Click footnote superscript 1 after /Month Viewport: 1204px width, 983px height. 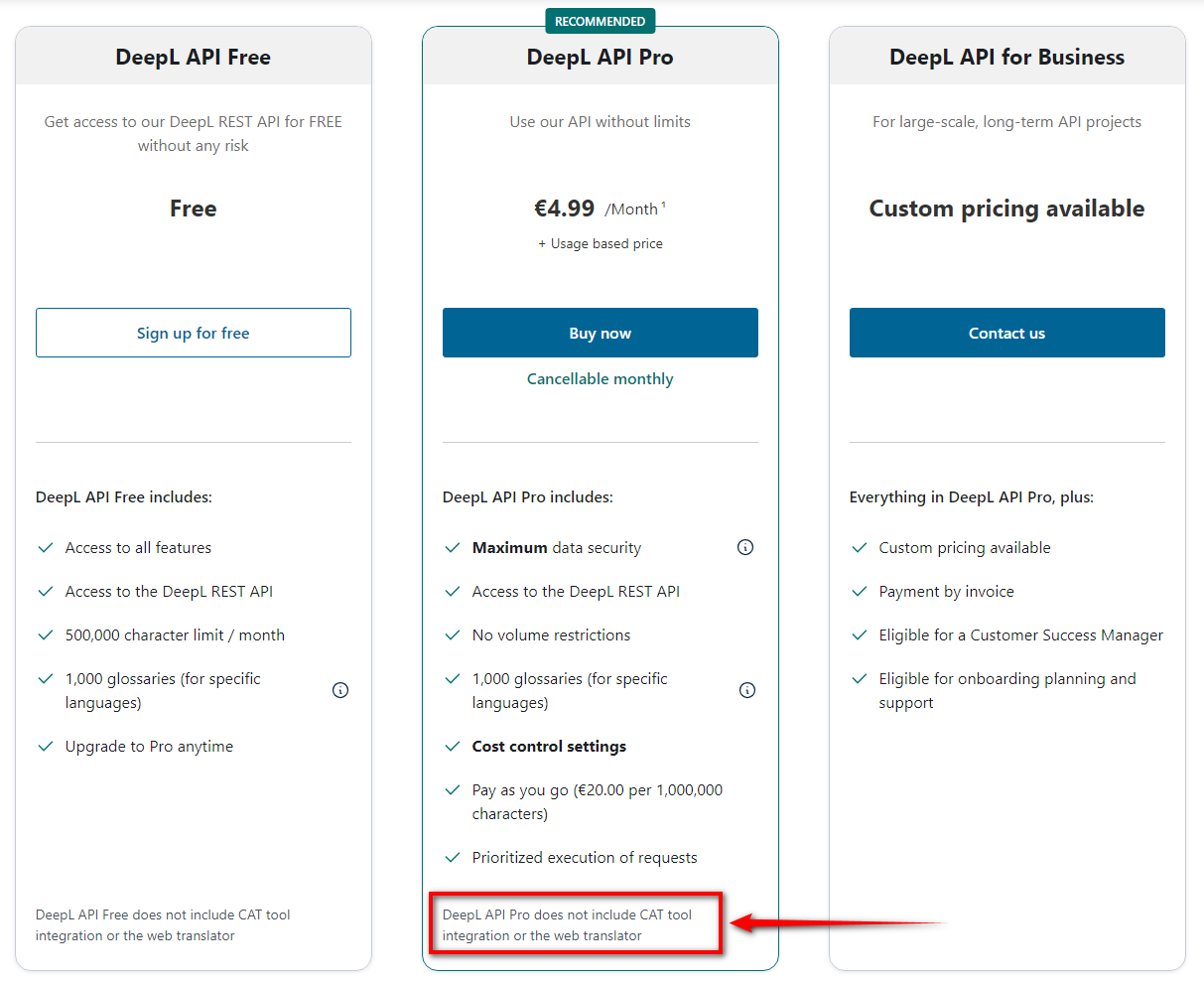click(663, 206)
